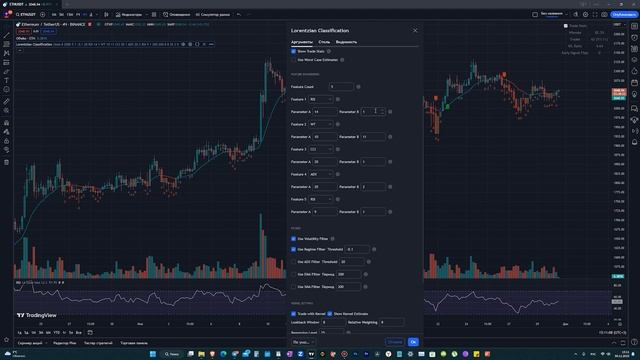
Task: Open Feature 3 CCI dropdown
Action: (x=321, y=149)
